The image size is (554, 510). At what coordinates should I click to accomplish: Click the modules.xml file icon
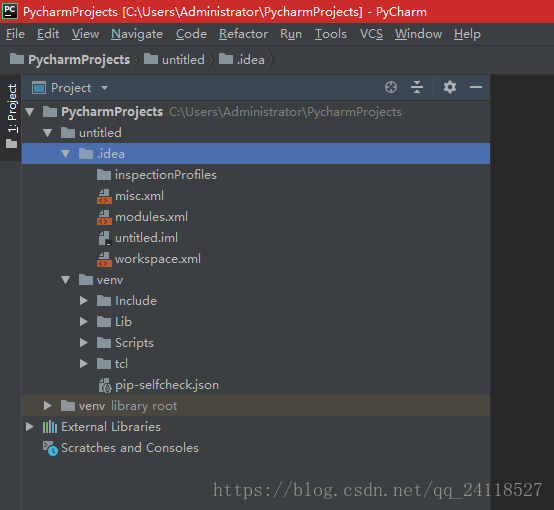click(x=104, y=217)
